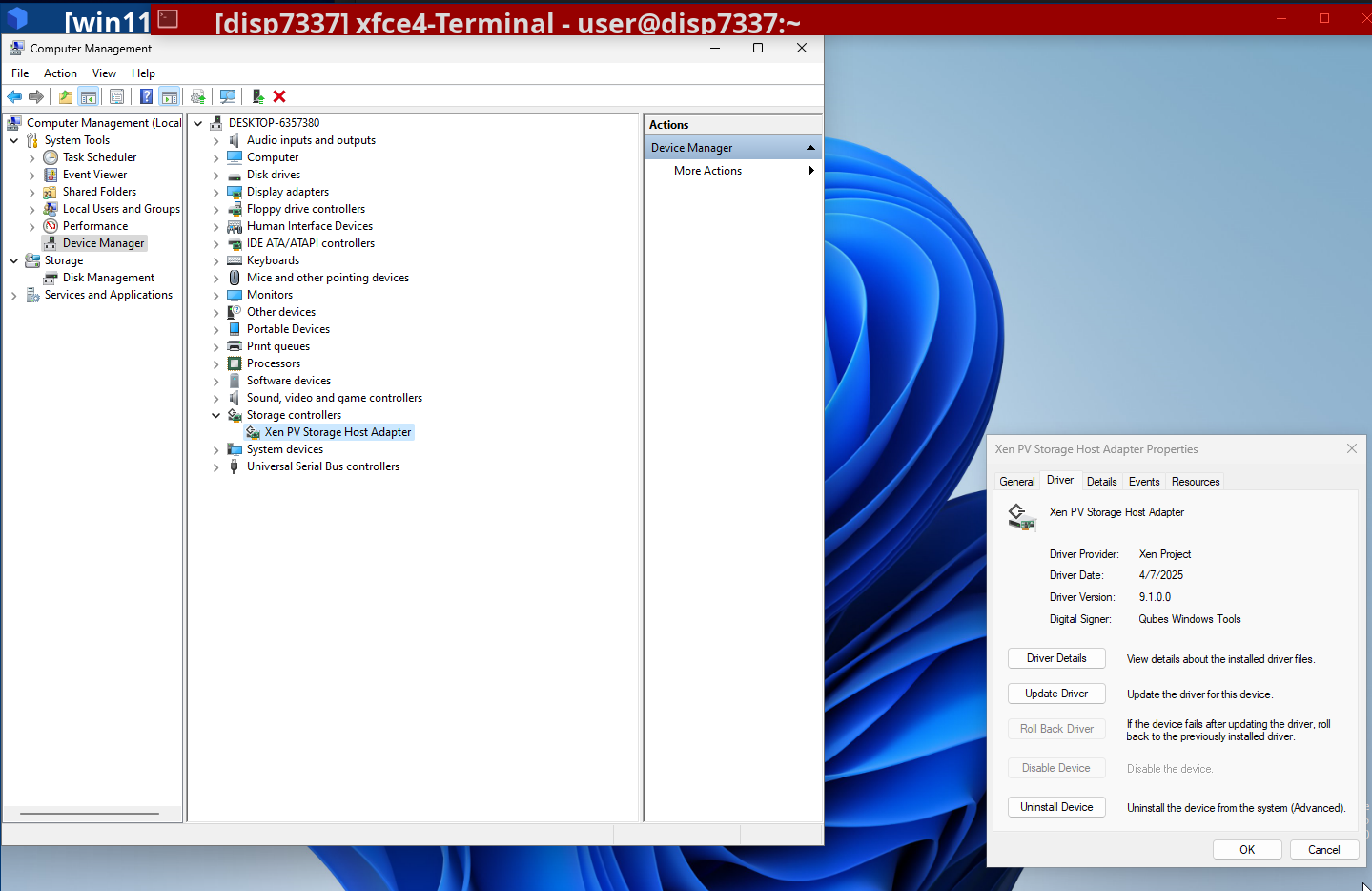Select IDE ATA/ATAPI controllers

(310, 243)
